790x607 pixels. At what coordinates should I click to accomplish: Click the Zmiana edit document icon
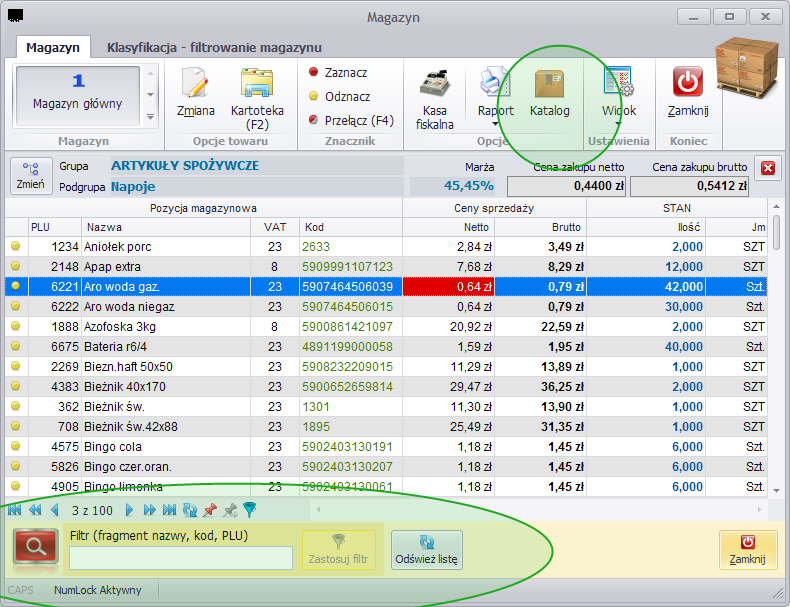[x=195, y=83]
